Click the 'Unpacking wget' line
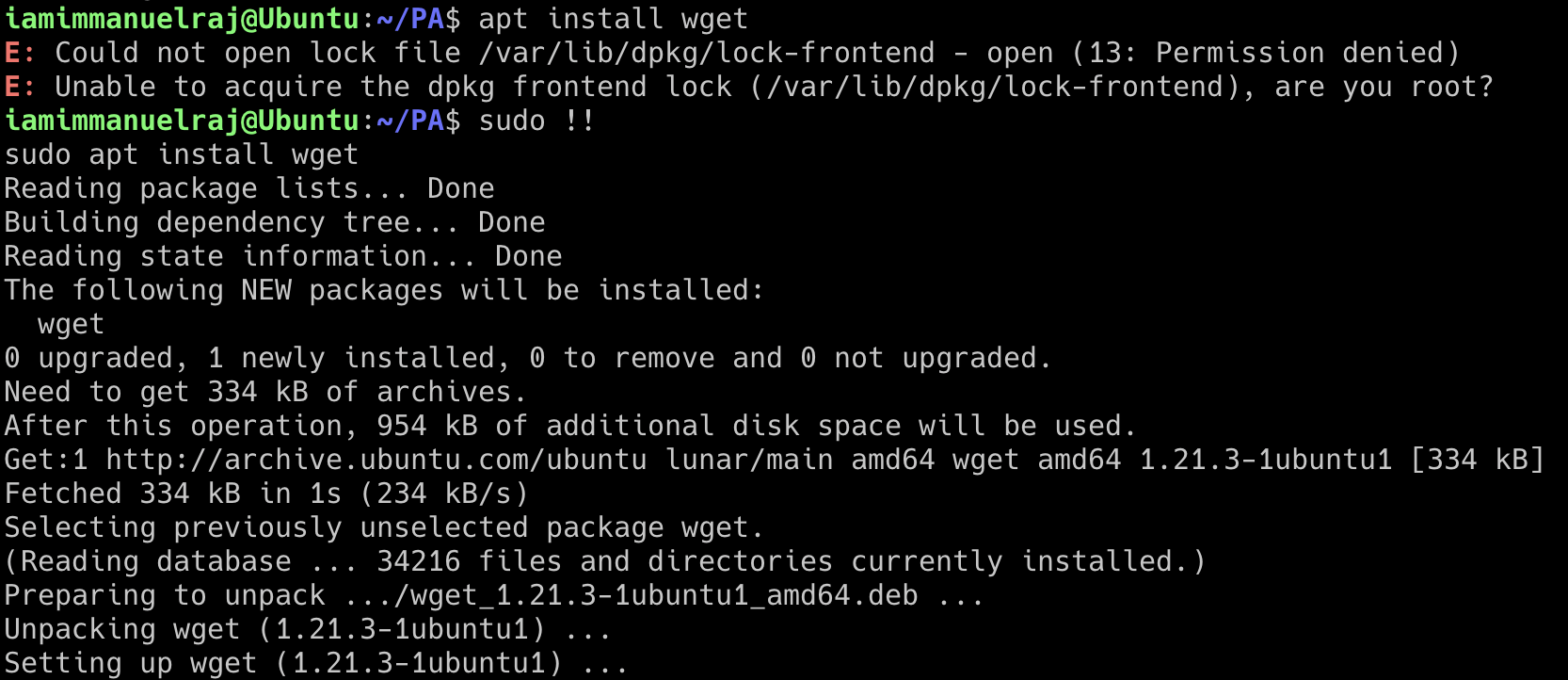Screen dimensions: 1568x680 [308, 629]
